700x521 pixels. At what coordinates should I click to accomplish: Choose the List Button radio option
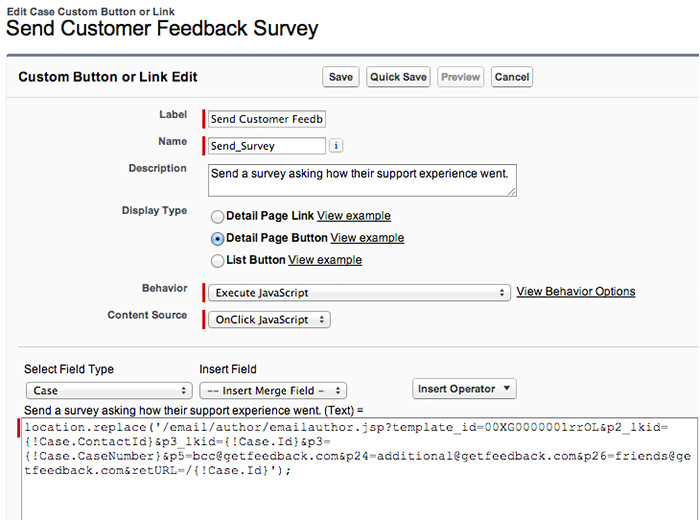pos(217,261)
